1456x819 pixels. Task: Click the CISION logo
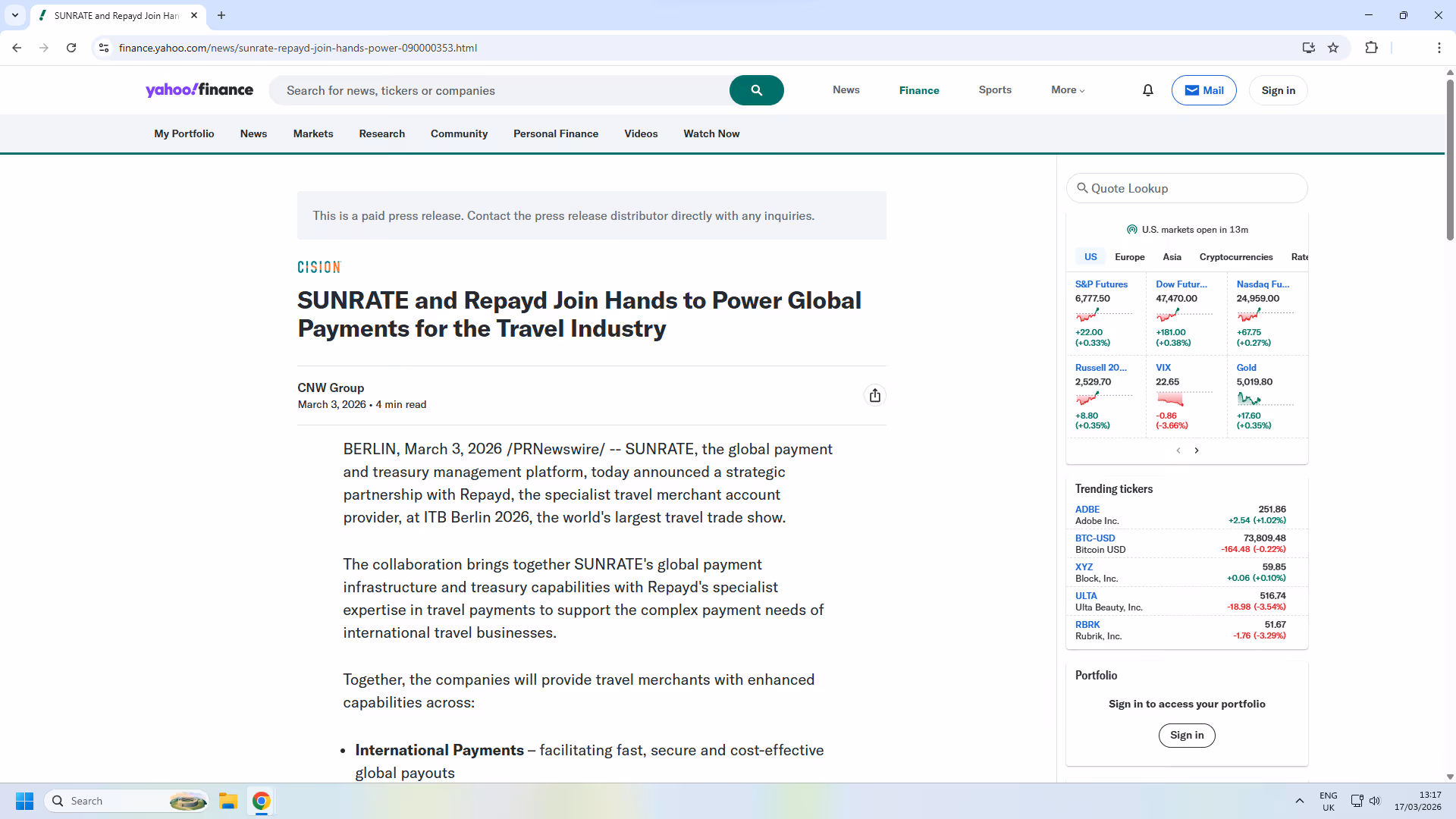tap(319, 267)
